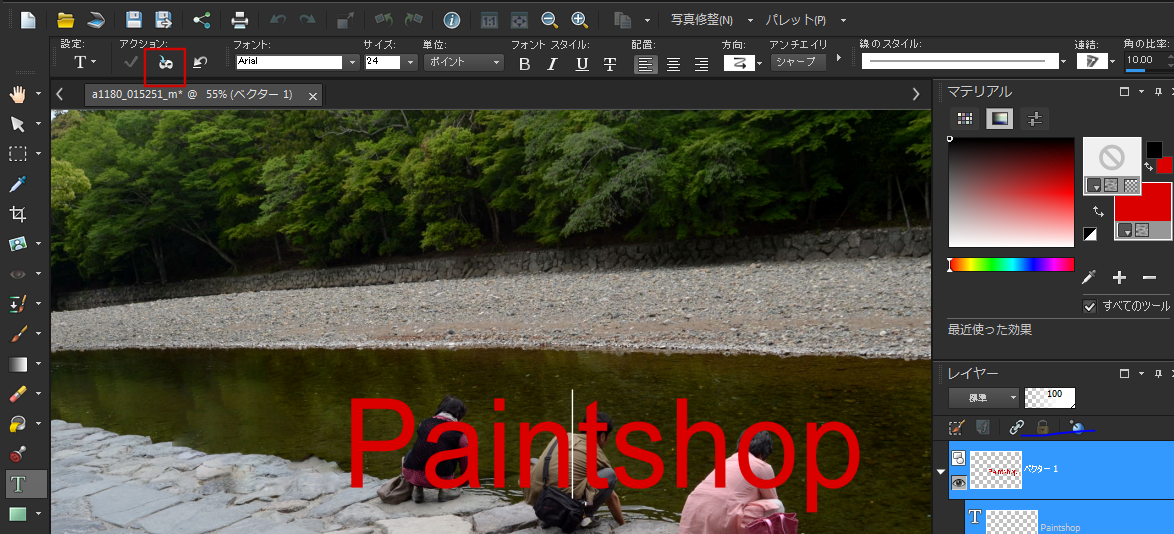The height and width of the screenshot is (534, 1174).
Task: Swap foreground and background materials
Action: 1098,213
